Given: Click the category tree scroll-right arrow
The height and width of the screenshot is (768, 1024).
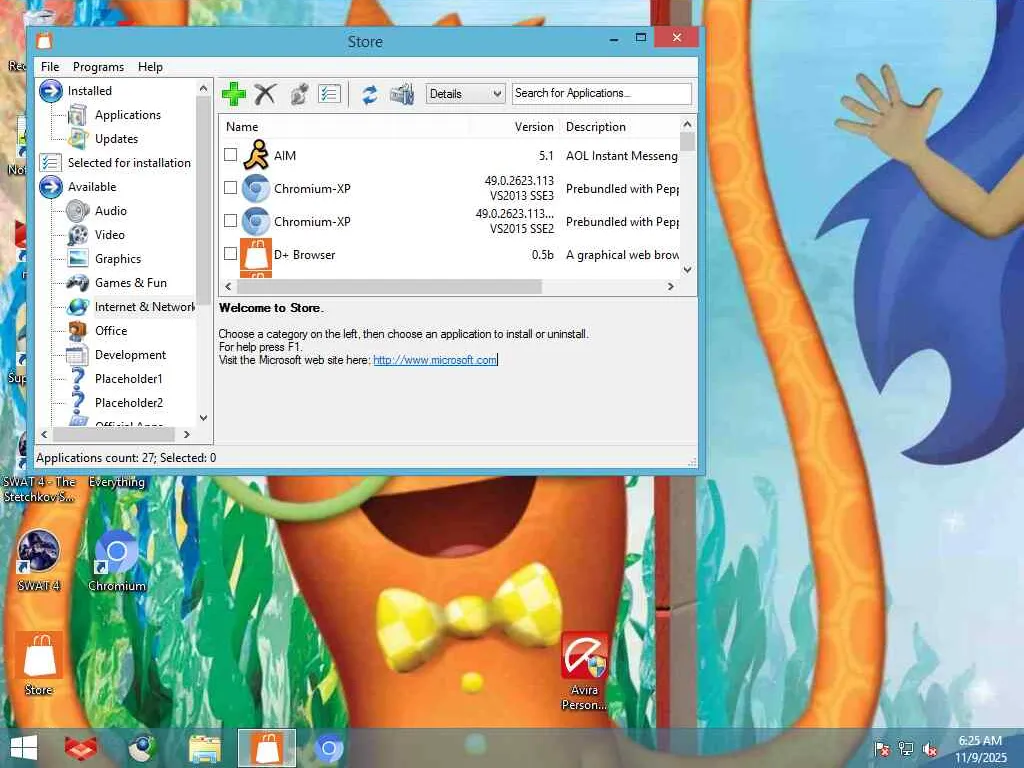Looking at the screenshot, I should pyautogui.click(x=187, y=434).
